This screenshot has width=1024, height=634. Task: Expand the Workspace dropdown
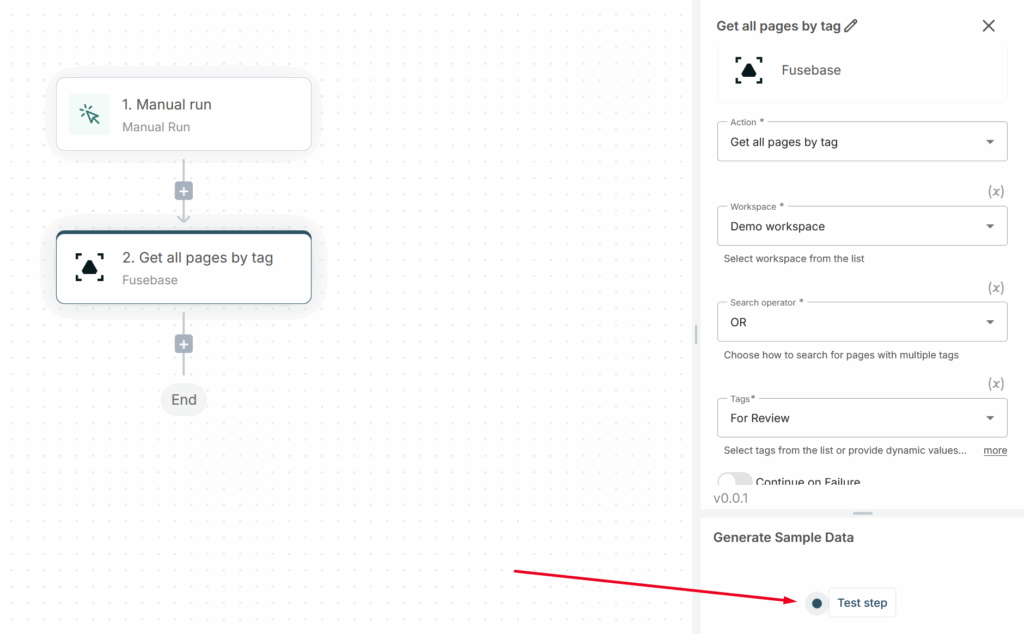(x=861, y=226)
